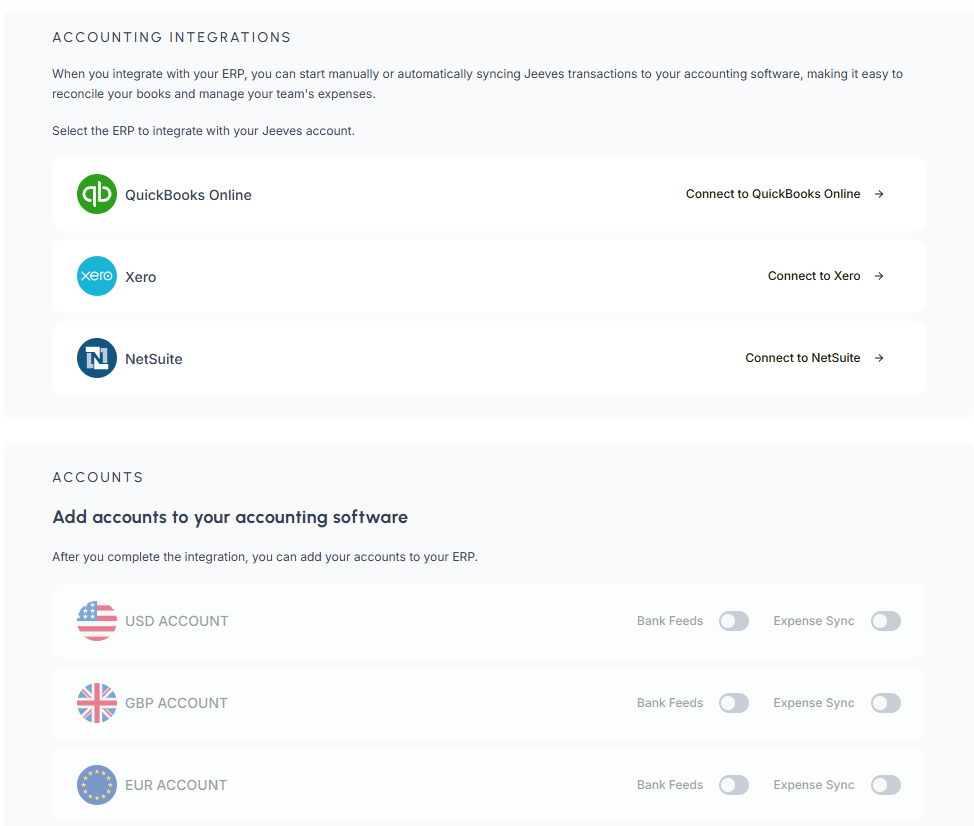Screen dimensions: 974x826
Task: Click the Xero logo icon
Action: pyautogui.click(x=96, y=276)
